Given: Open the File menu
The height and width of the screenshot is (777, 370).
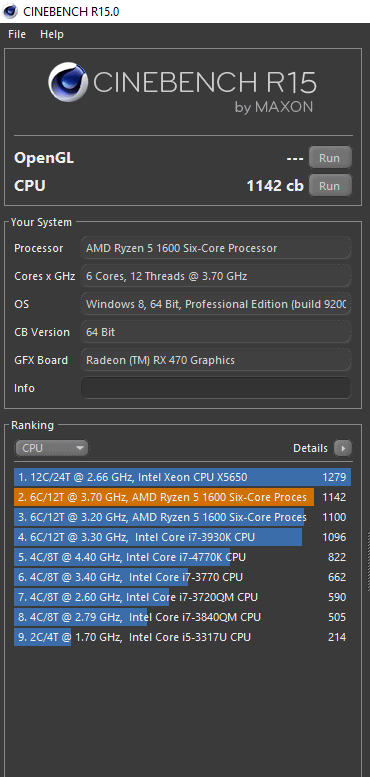Looking at the screenshot, I should coord(17,34).
